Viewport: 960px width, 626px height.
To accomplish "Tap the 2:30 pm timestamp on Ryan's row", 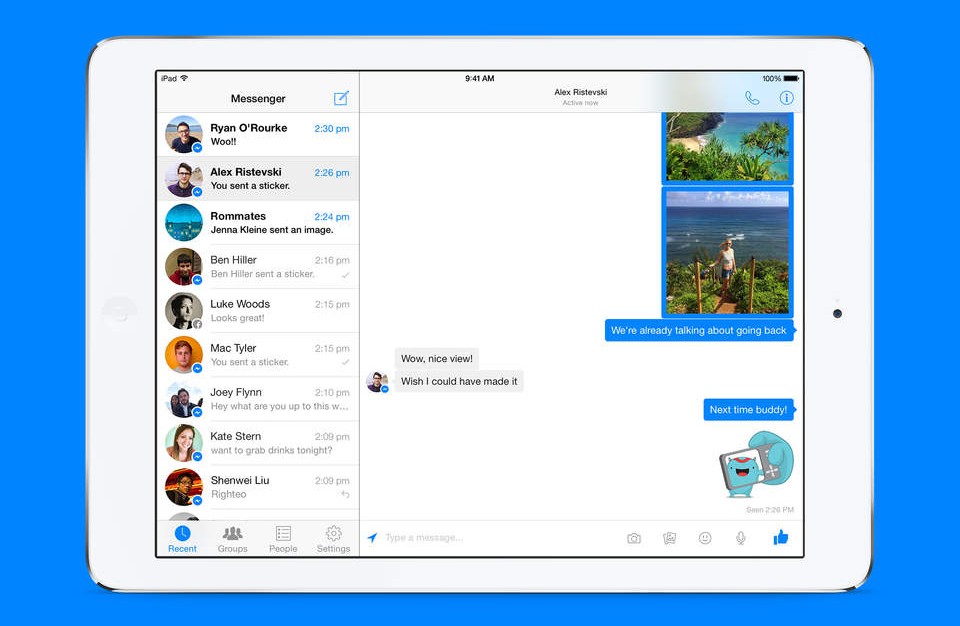I will (x=332, y=129).
